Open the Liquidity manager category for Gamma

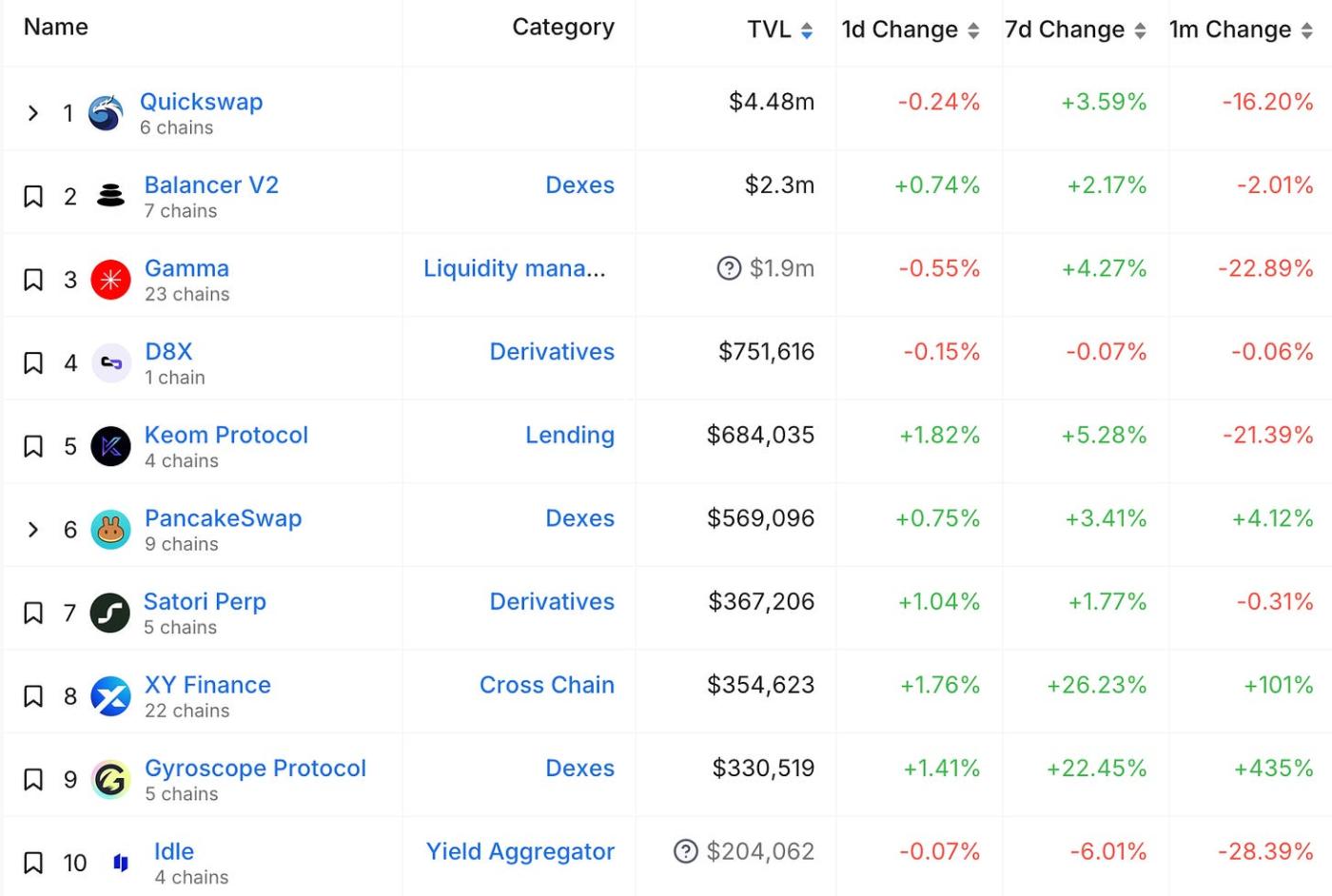514,268
